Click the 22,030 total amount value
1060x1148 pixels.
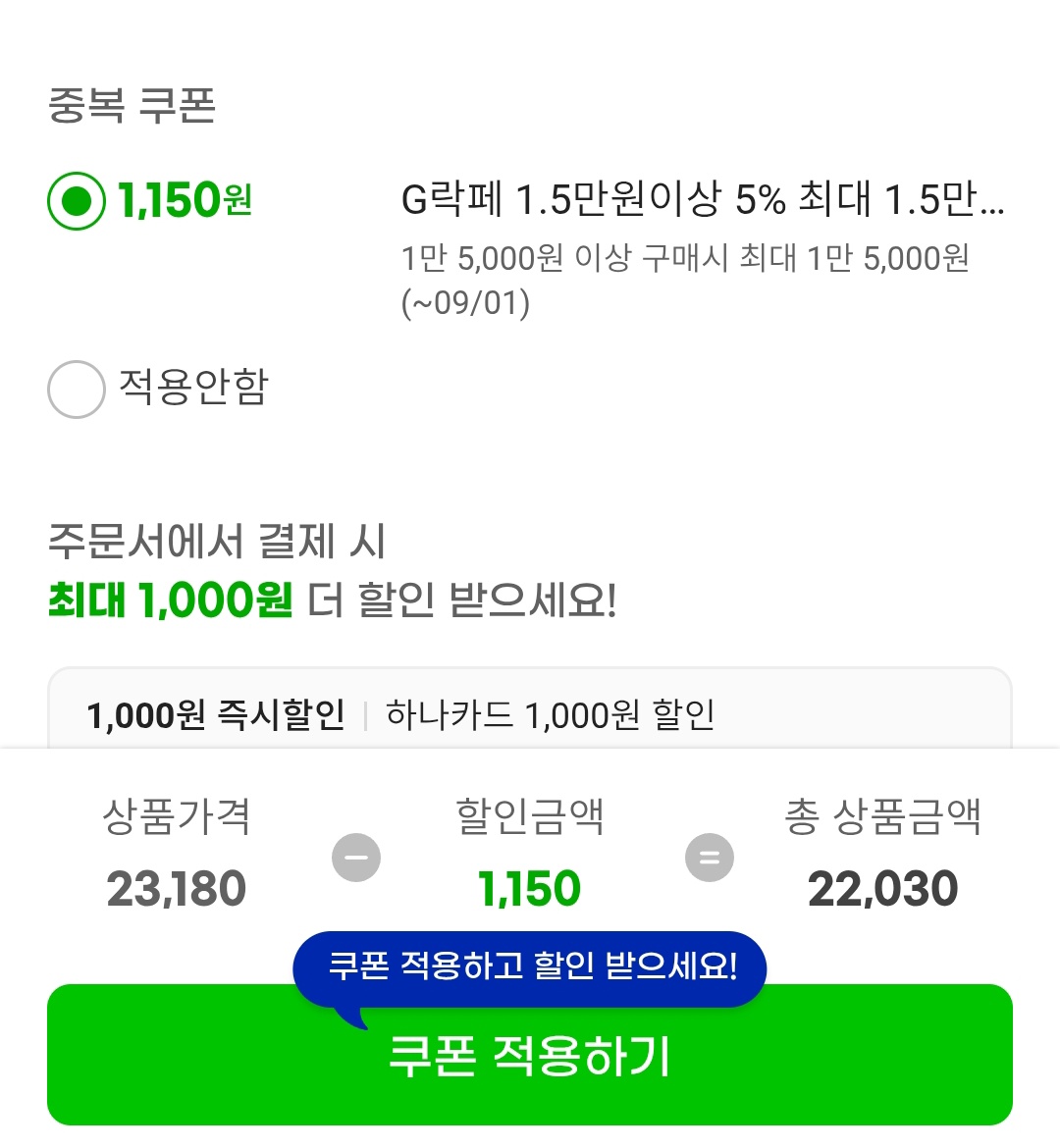(882, 889)
